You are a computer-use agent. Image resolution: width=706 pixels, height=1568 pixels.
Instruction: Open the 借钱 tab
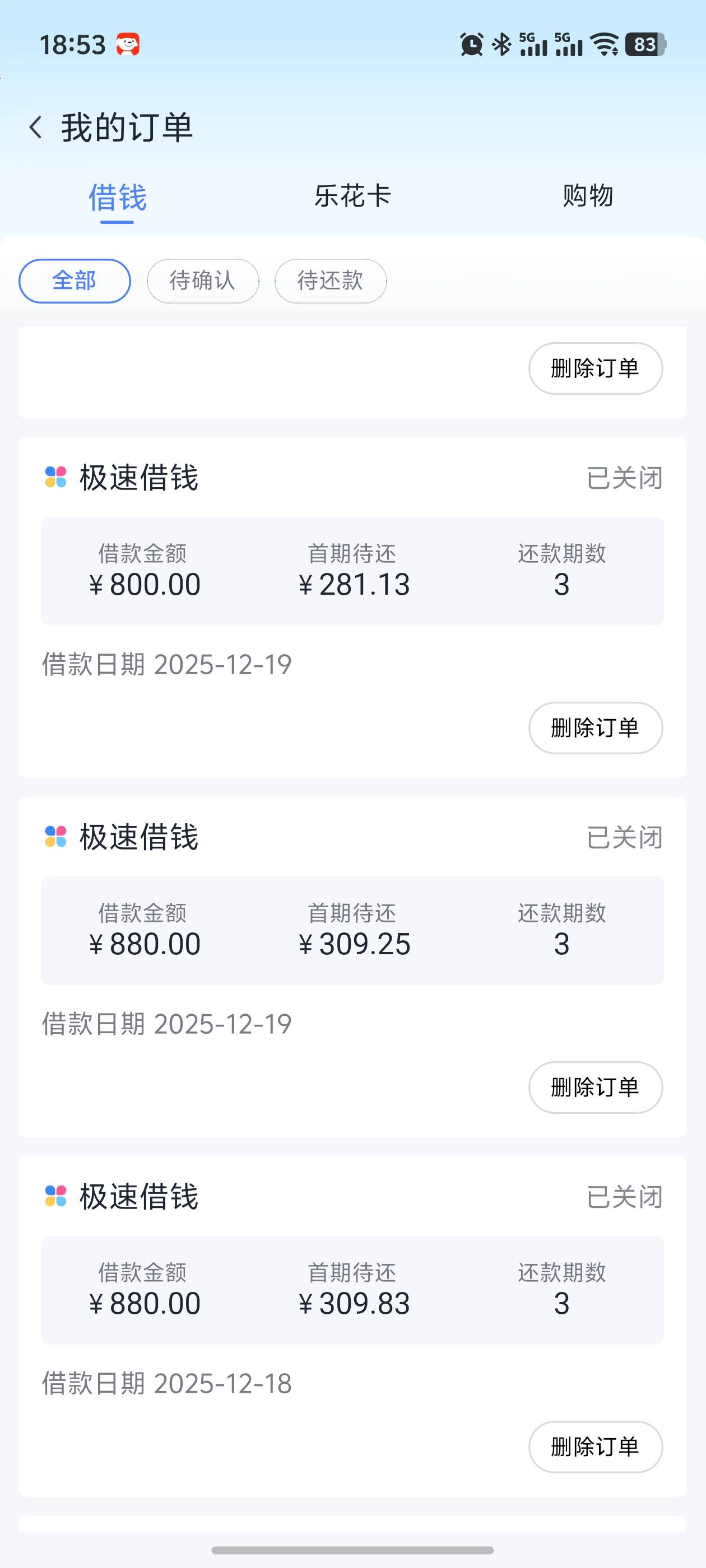click(x=117, y=197)
